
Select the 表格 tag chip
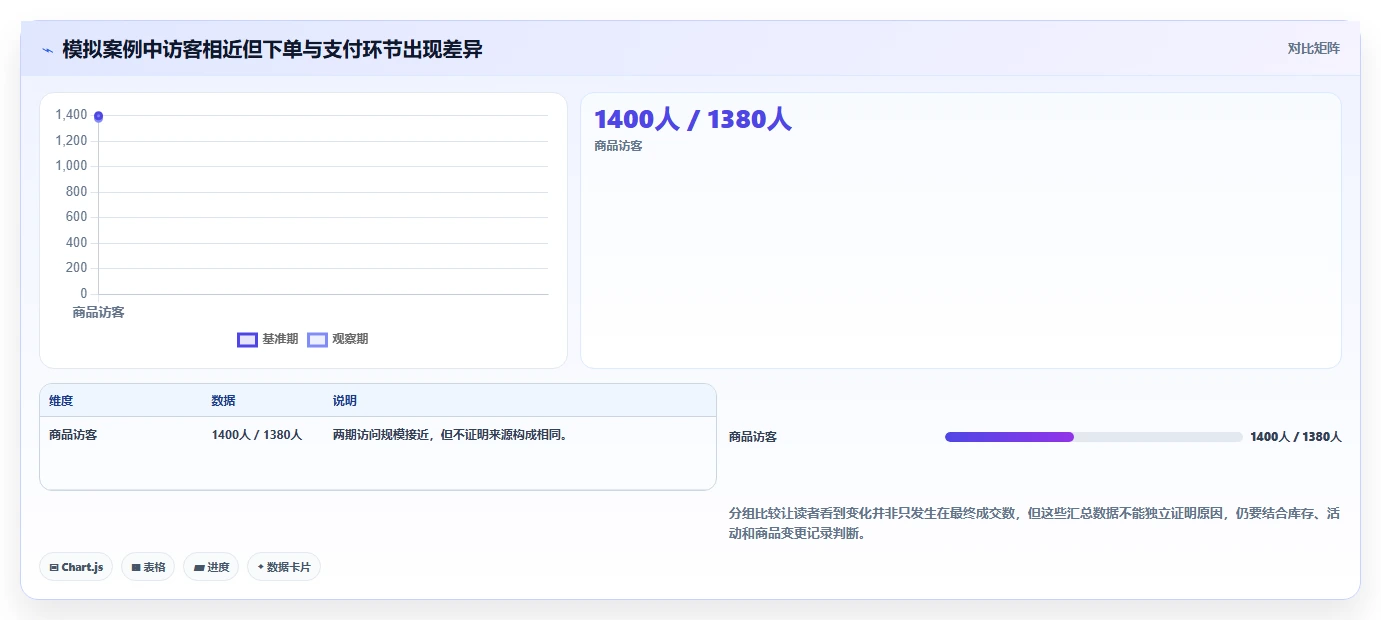pyautogui.click(x=148, y=567)
